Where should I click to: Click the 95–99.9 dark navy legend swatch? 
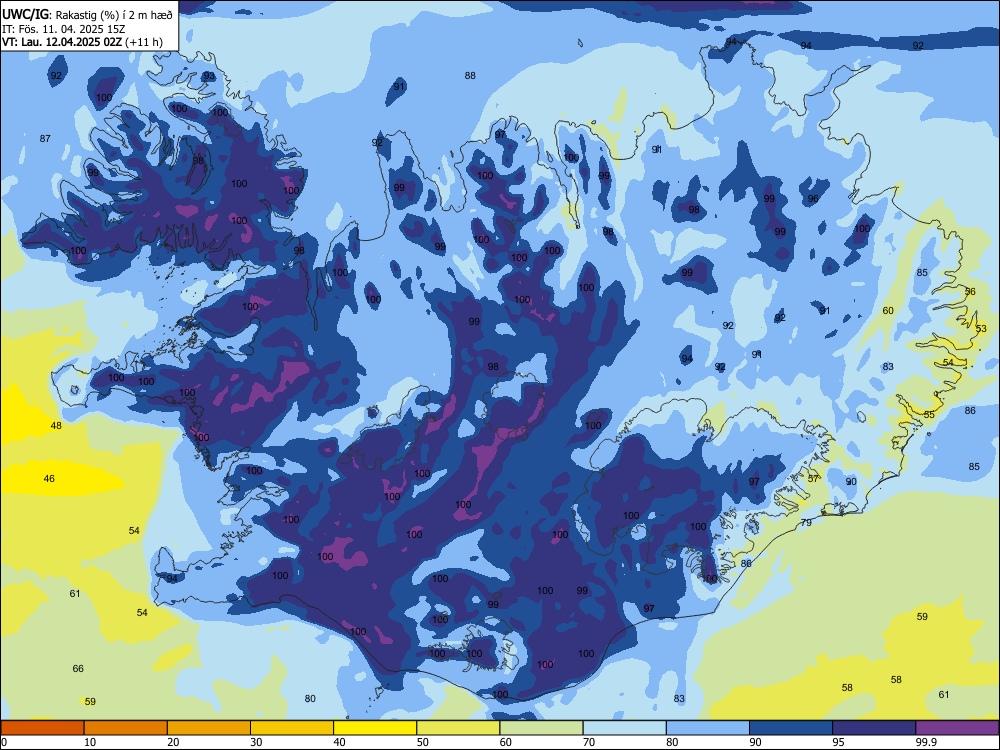[874, 728]
